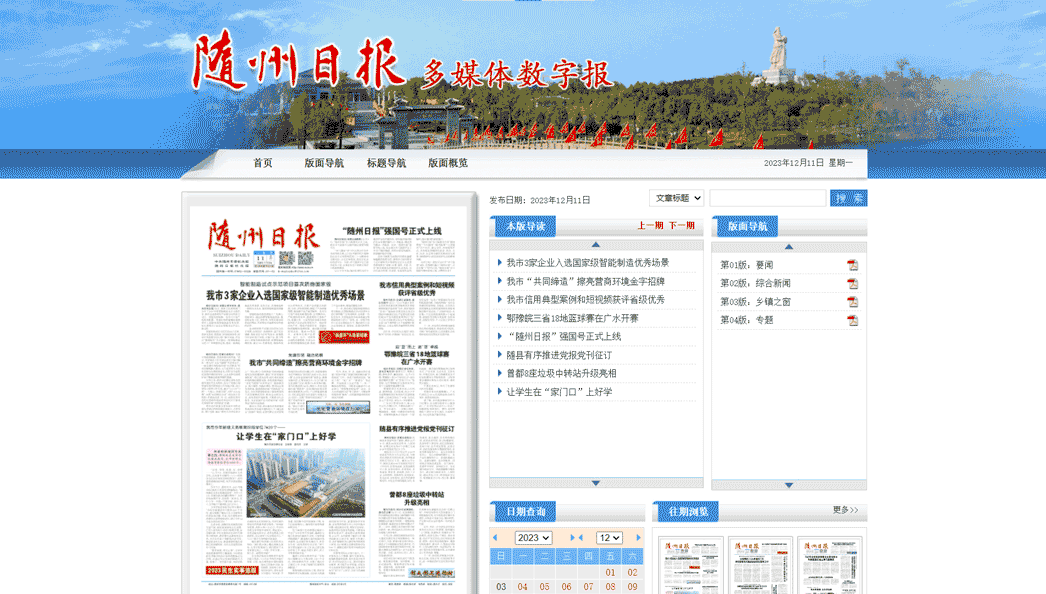
Task: Open 更多>> past issues link
Action: pos(845,510)
